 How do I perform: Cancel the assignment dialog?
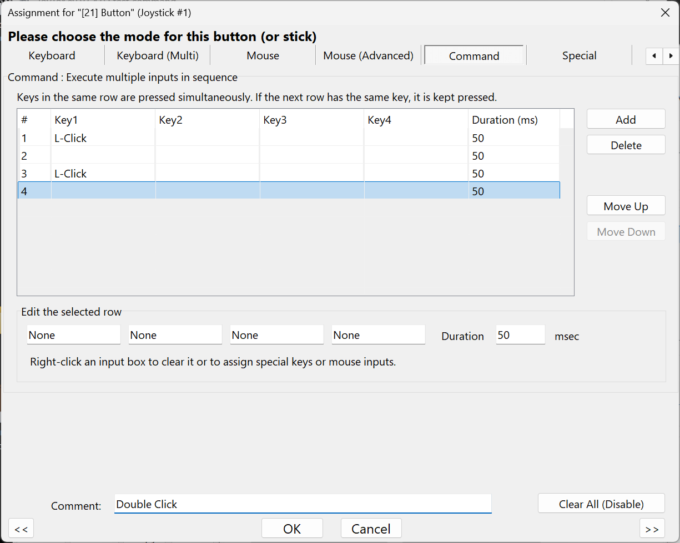(x=371, y=529)
